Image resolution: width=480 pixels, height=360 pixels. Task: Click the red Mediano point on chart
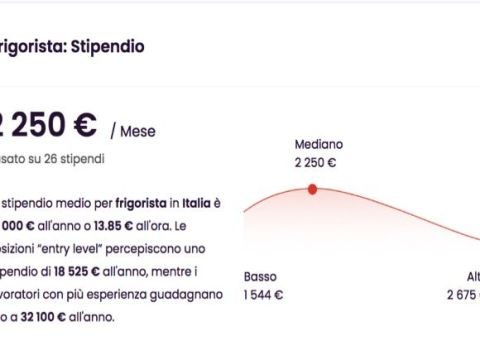point(312,189)
